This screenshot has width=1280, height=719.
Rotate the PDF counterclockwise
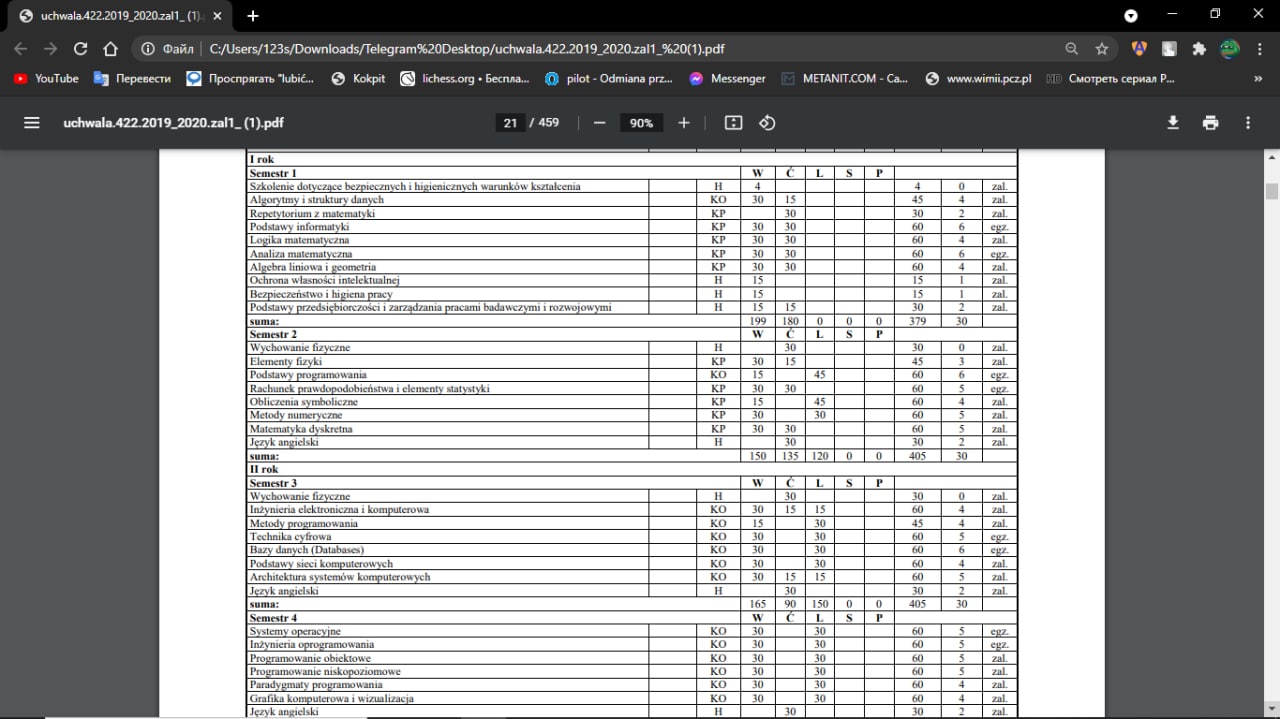767,122
